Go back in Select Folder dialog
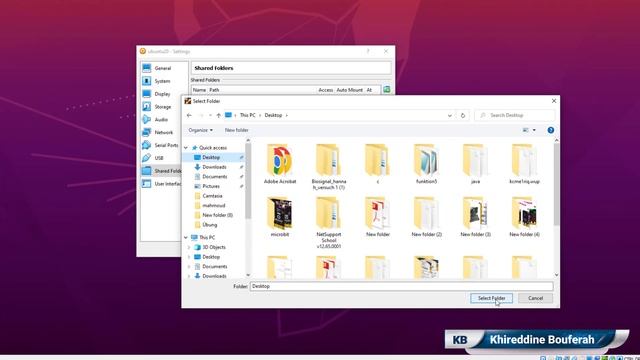640x360 pixels. click(x=189, y=116)
